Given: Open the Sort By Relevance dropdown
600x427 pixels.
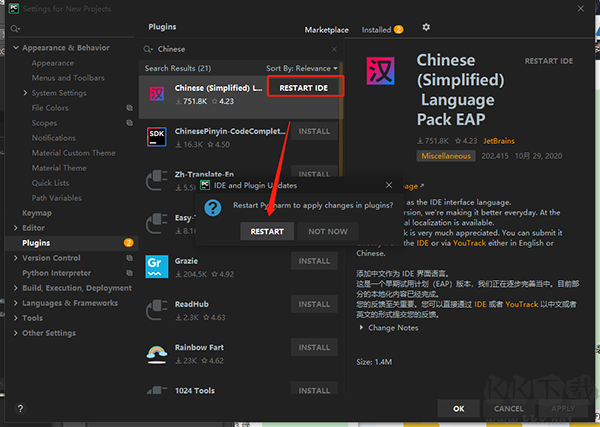Looking at the screenshot, I should (302, 68).
